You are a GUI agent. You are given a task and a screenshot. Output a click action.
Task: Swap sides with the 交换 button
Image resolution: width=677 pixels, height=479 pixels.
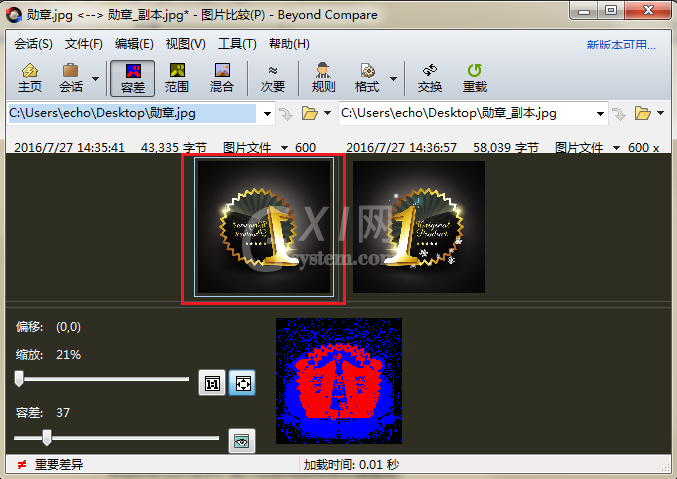point(430,78)
